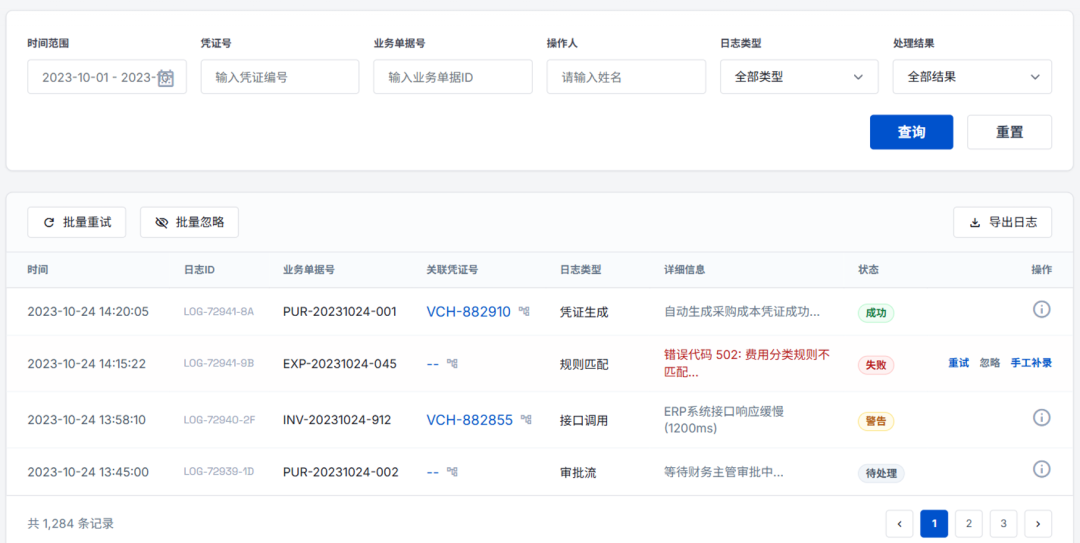Click the 规则匹配 log type cell
This screenshot has width=1080, height=543.
tap(584, 364)
